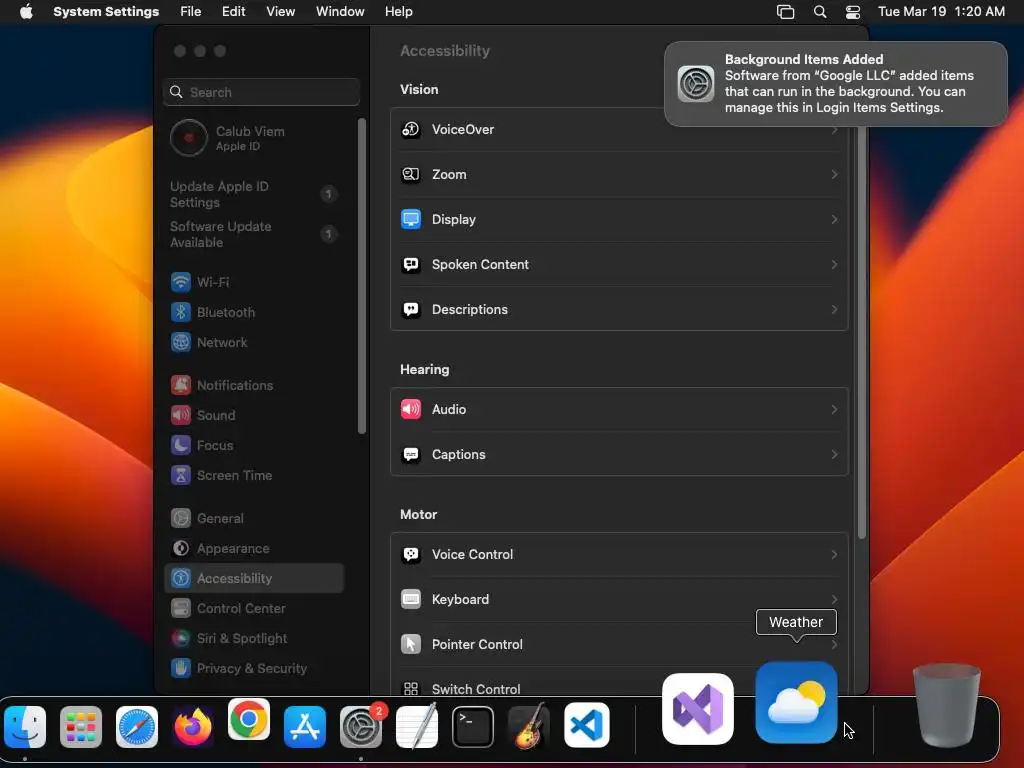Open the App Store from the Dock

click(305, 726)
